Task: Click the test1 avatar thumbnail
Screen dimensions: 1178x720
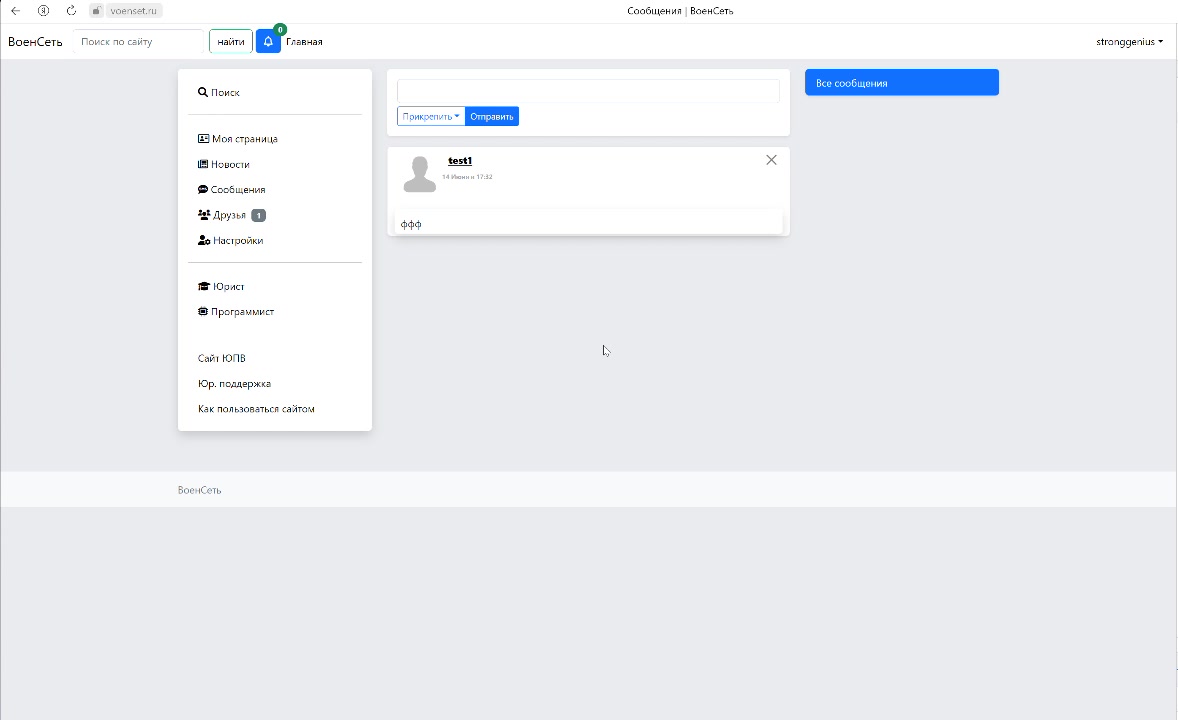Action: coord(420,174)
